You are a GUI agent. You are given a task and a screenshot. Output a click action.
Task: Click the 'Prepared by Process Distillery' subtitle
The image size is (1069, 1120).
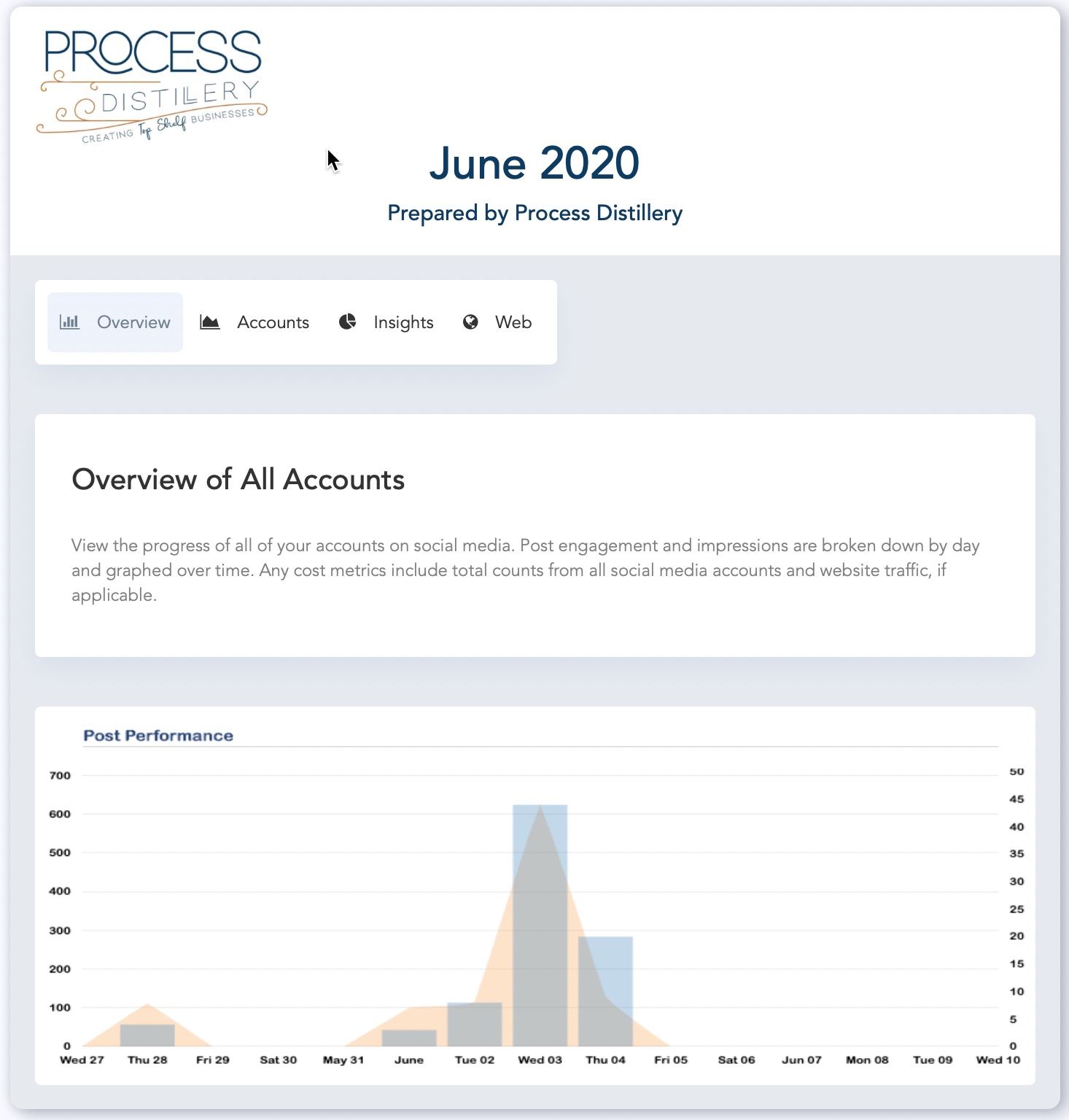(x=534, y=213)
